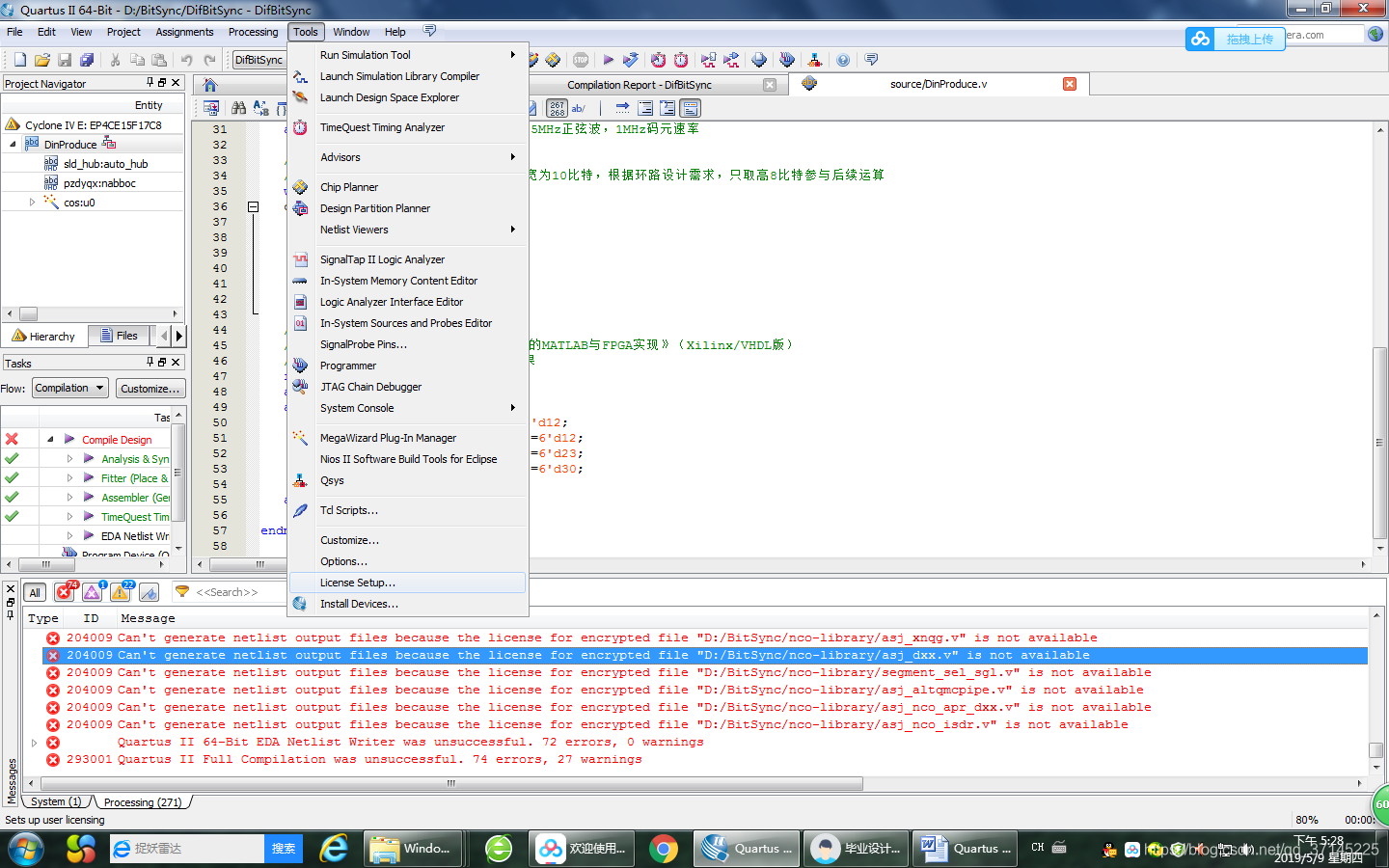Open the help icon in toolbar

(843, 60)
